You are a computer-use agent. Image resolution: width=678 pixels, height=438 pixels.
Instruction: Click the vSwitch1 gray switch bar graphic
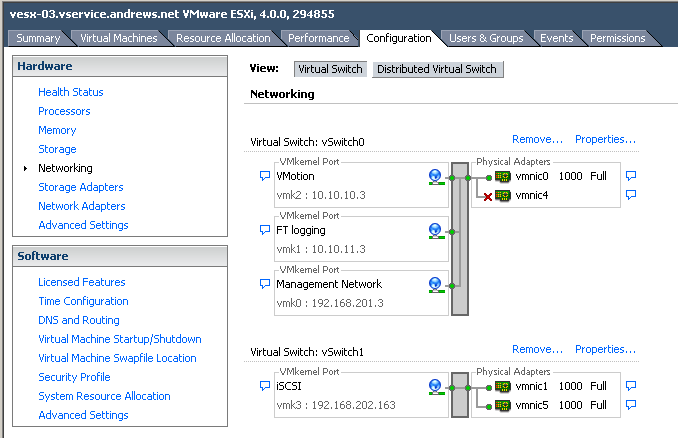pos(460,395)
